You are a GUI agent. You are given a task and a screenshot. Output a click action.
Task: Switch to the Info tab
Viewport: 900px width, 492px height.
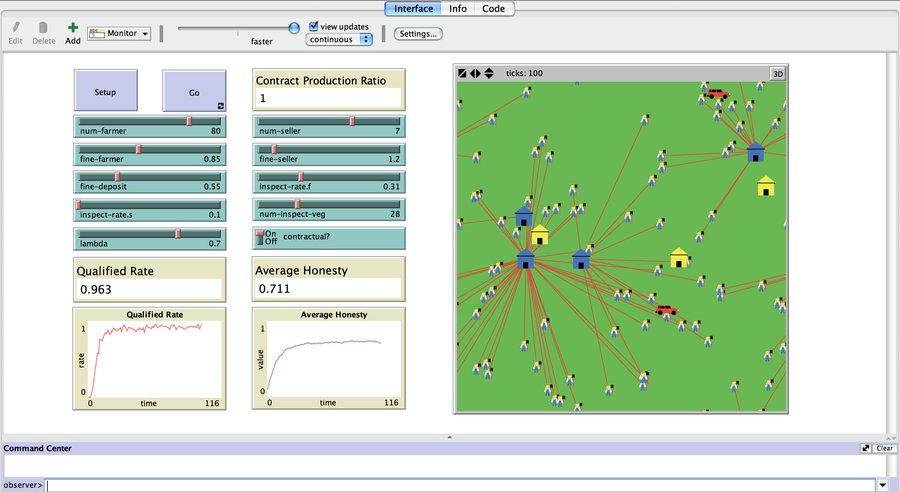(x=457, y=9)
